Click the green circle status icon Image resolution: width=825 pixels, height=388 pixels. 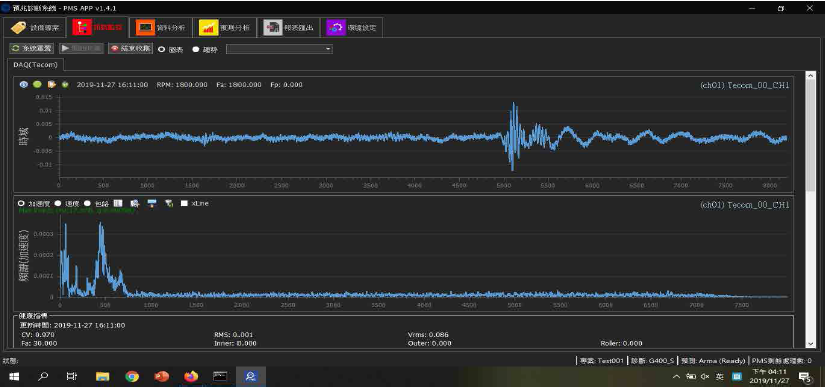click(x=37, y=84)
